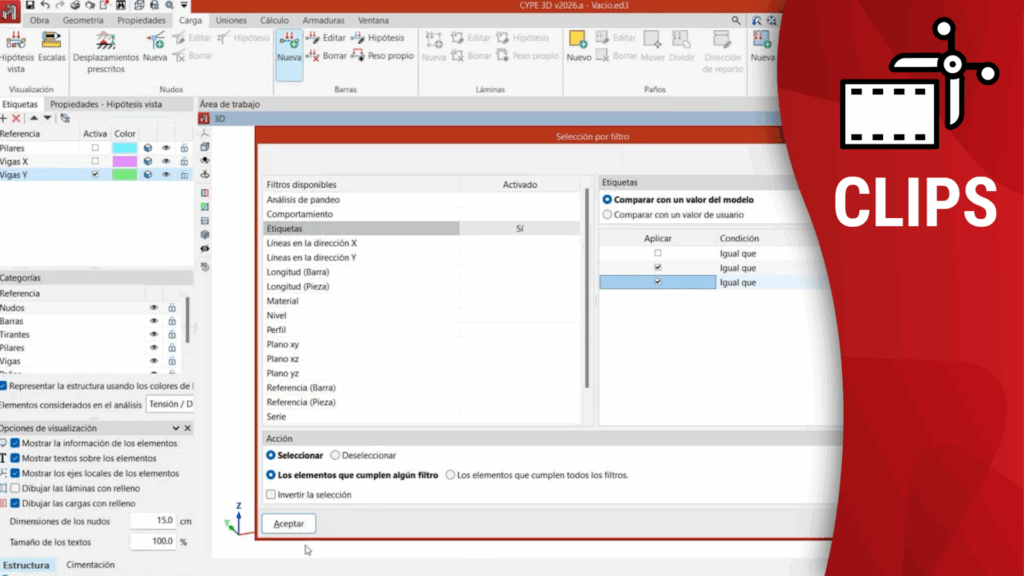Viewport: 1024px width, 576px height.
Task: Toggle the lock icon for Vigas X
Action: tap(184, 161)
